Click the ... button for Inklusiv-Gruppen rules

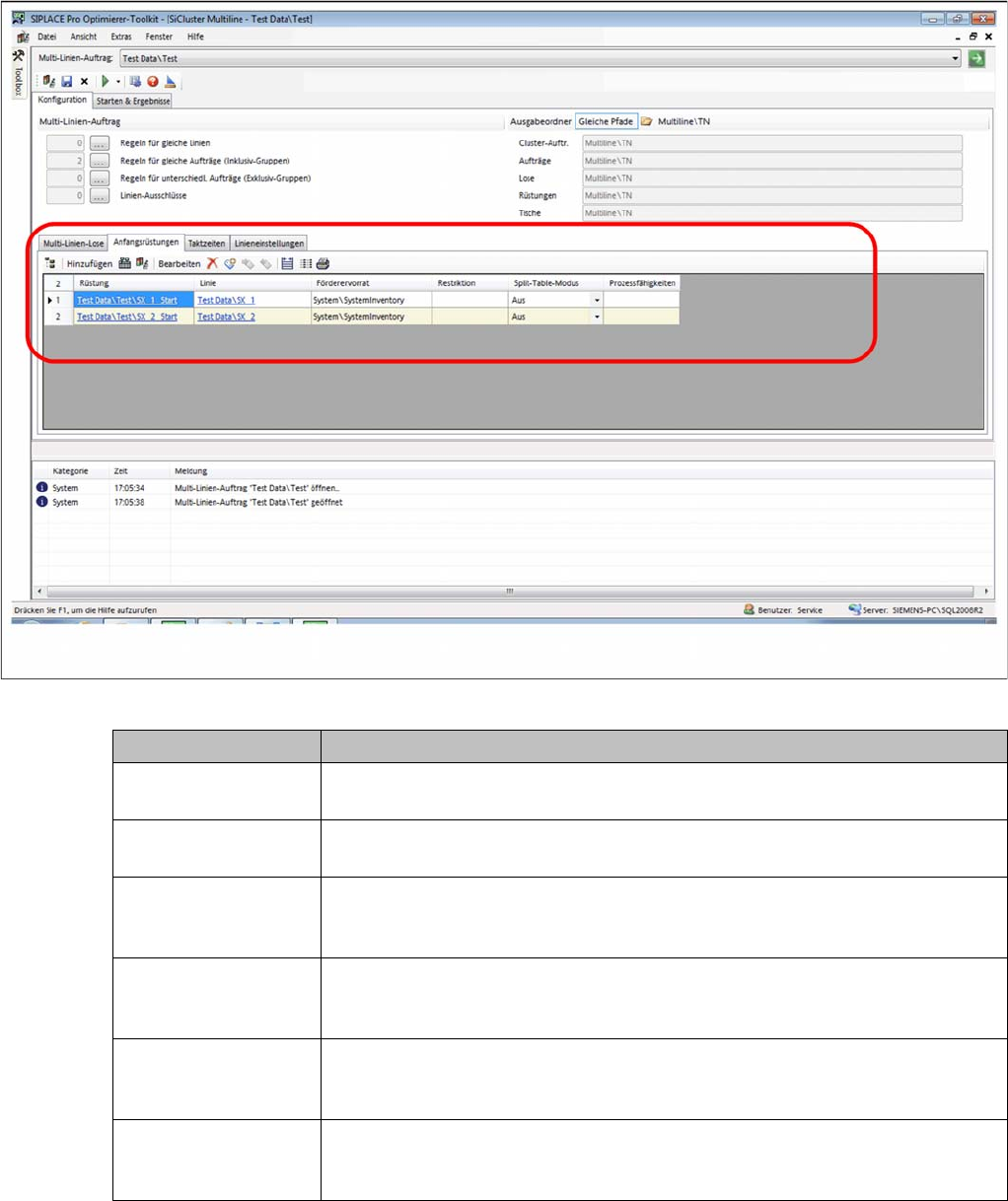coord(99,161)
